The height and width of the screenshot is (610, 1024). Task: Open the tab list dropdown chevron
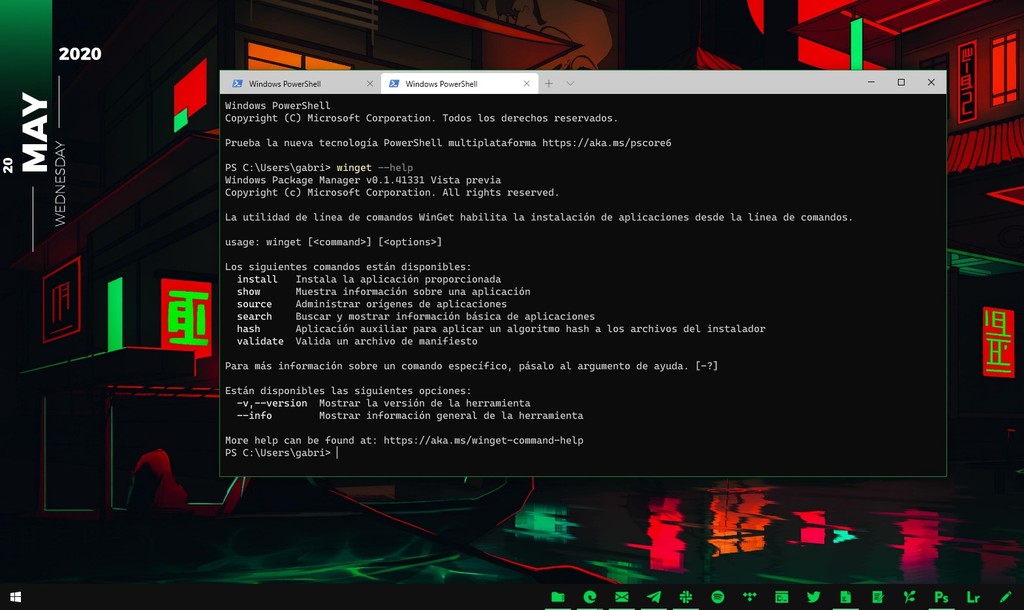pyautogui.click(x=570, y=83)
